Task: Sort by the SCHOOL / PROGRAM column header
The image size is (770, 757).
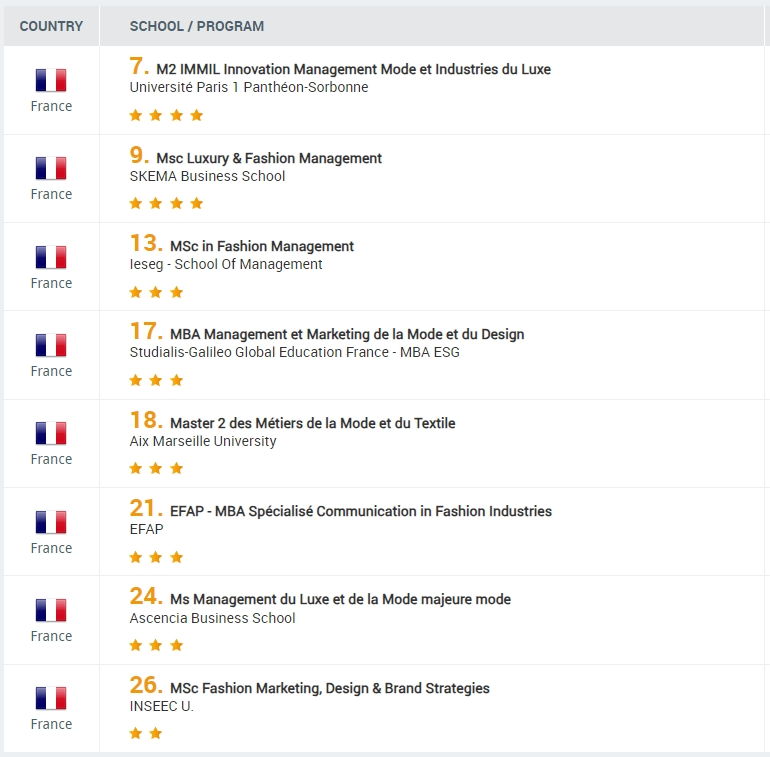Action: [197, 26]
